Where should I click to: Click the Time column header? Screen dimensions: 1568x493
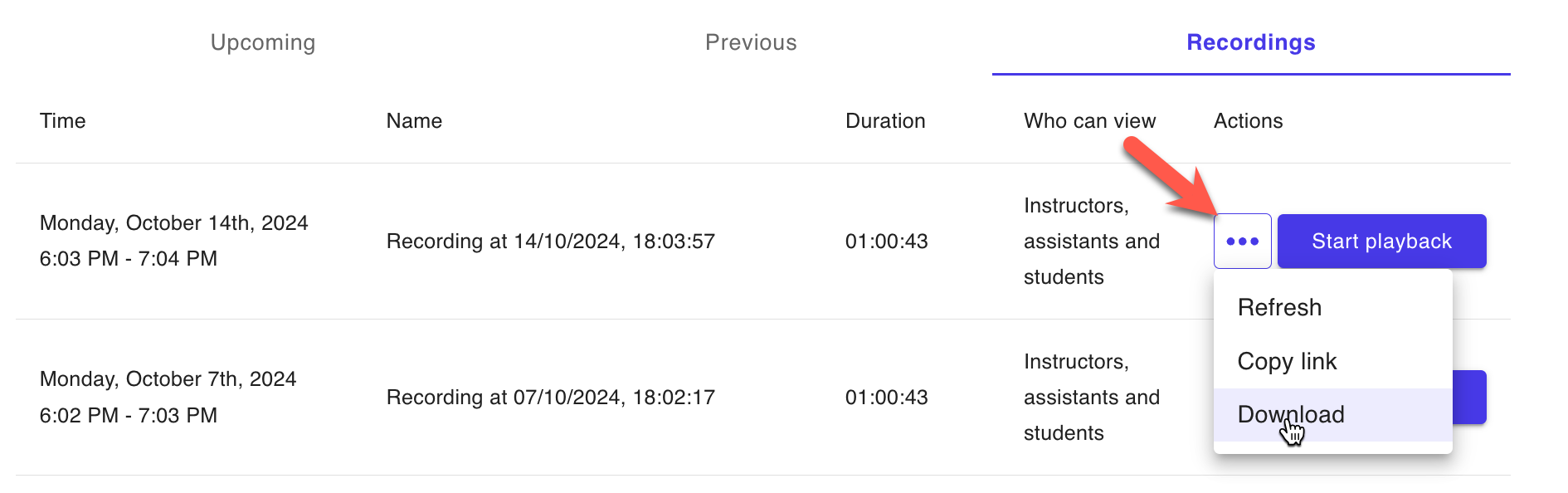[x=63, y=121]
